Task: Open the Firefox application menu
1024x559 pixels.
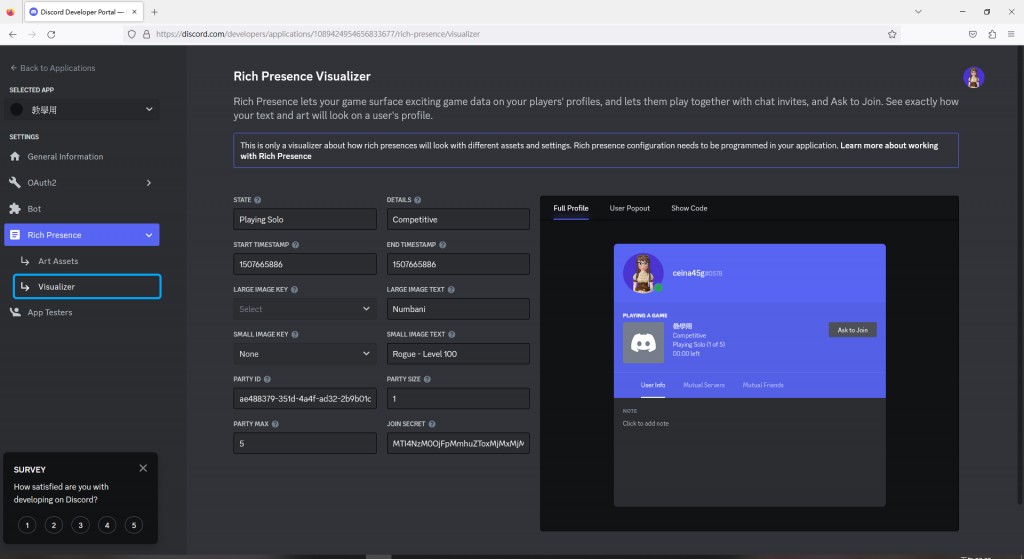Action: [x=1011, y=34]
